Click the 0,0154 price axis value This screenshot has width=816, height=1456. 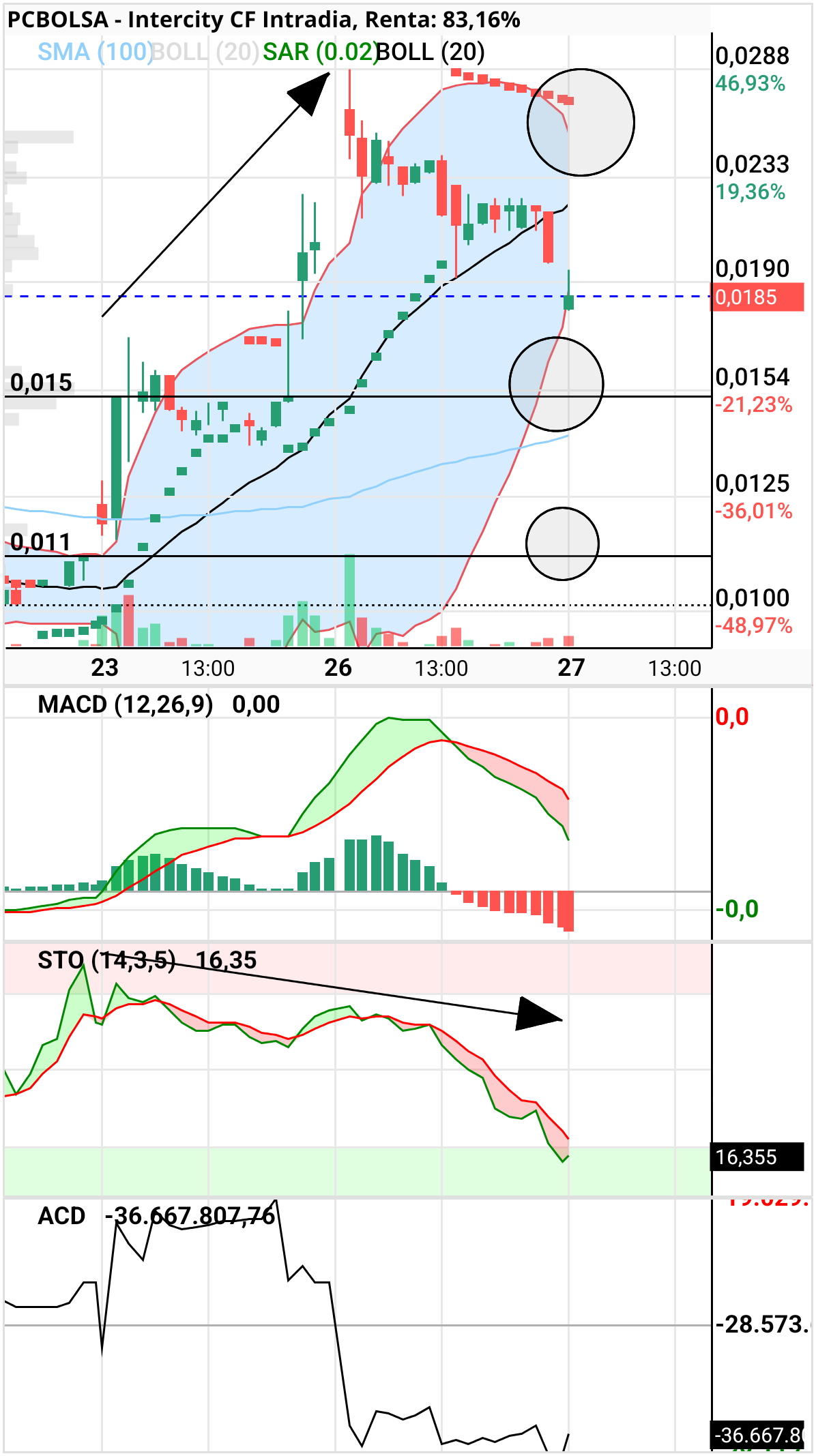pos(752,377)
